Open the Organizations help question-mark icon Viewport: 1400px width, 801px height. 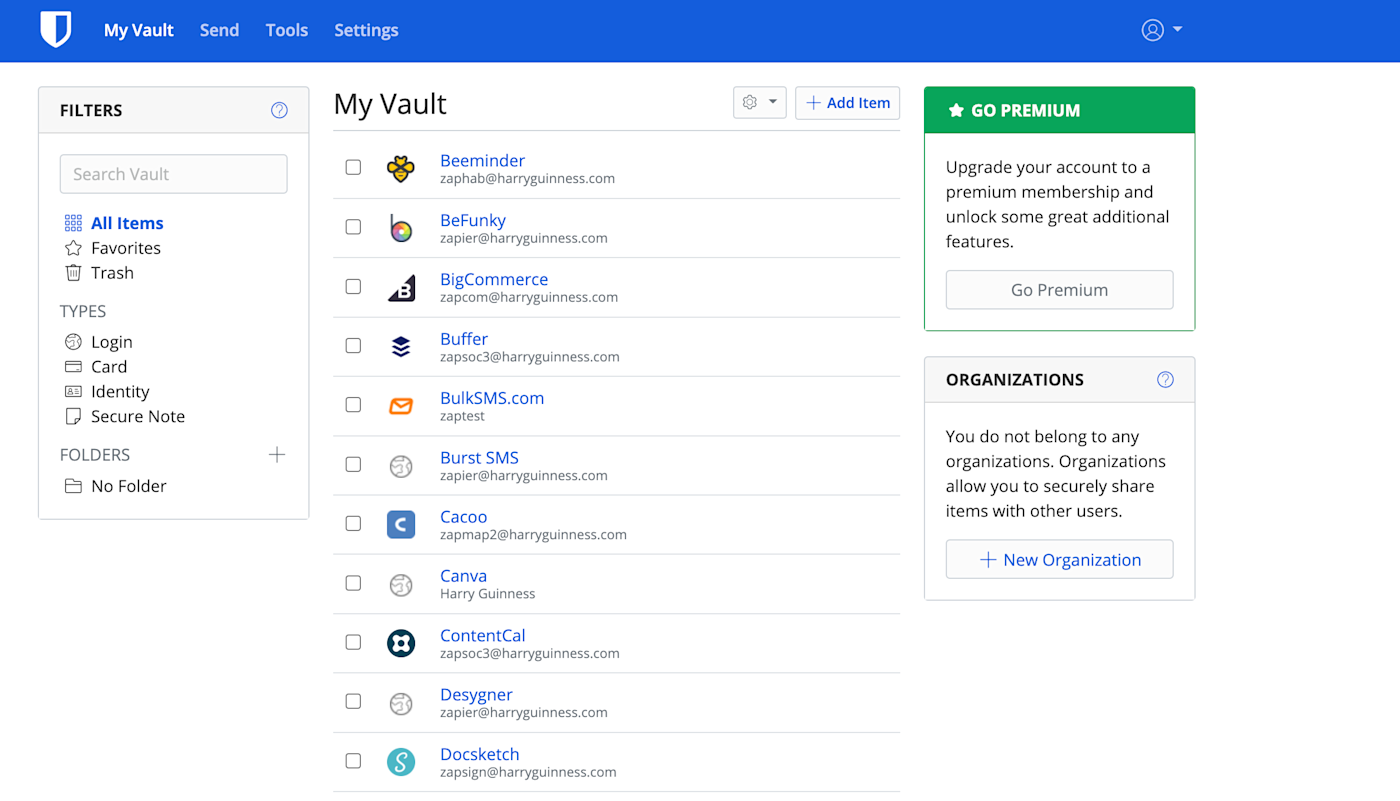(1165, 380)
